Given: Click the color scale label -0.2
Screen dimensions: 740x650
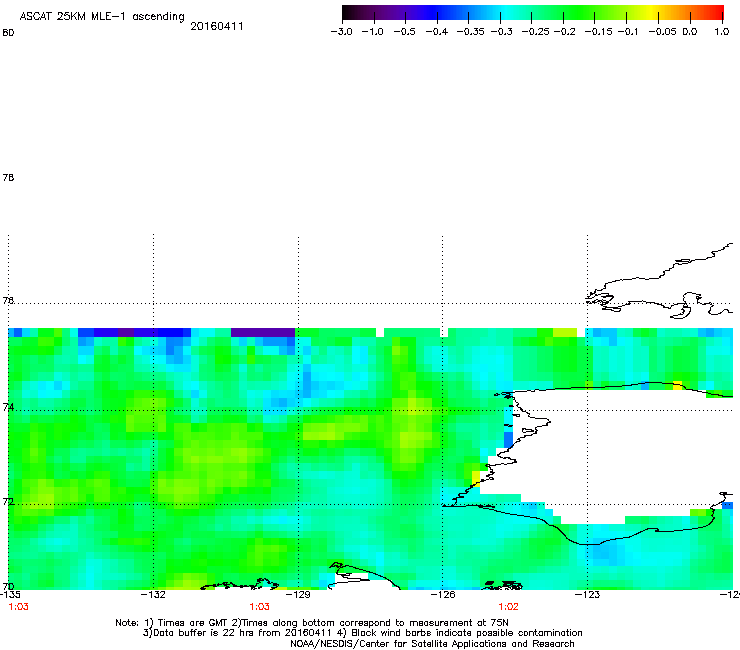Looking at the screenshot, I should (x=564, y=32).
